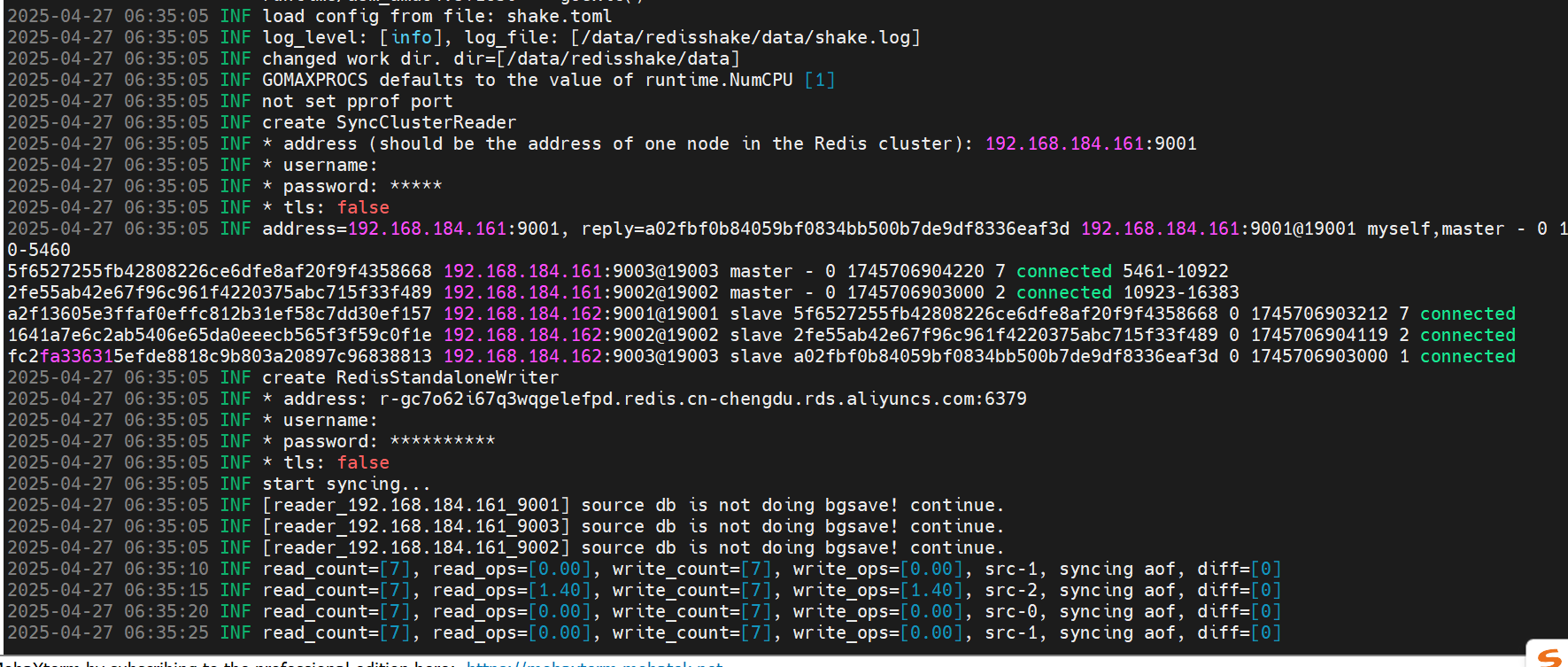Viewport: 1568px width, 667px height.
Task: Select slot range '10923-16383'
Action: 1181,292
